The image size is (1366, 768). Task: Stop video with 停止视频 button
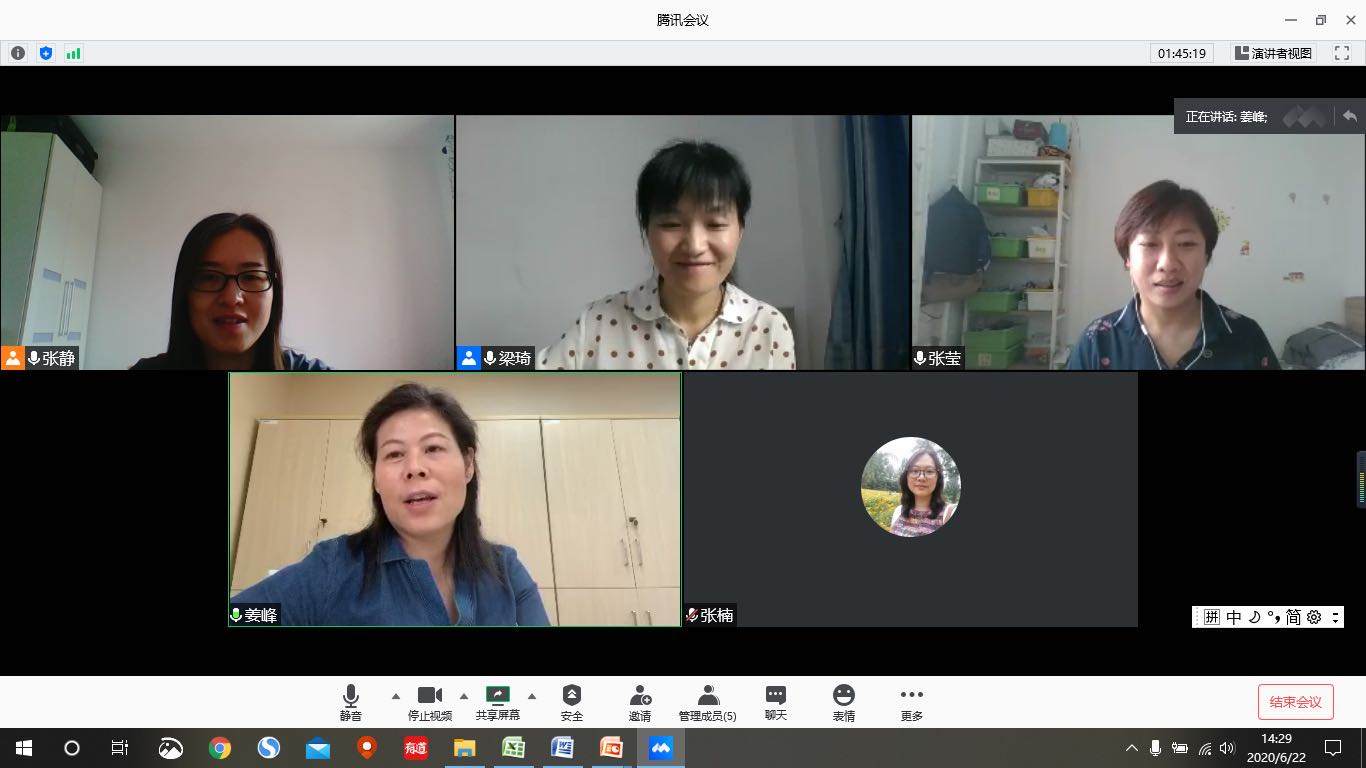430,703
